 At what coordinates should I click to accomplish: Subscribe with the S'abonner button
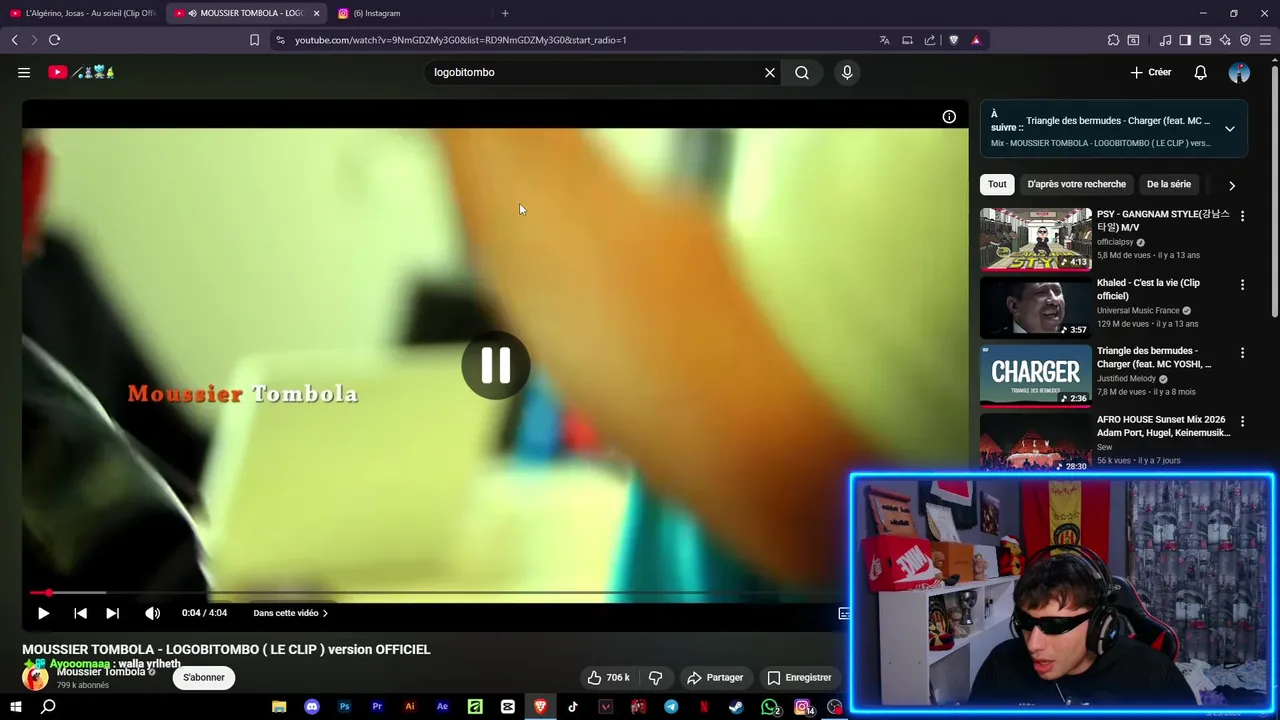coord(204,677)
